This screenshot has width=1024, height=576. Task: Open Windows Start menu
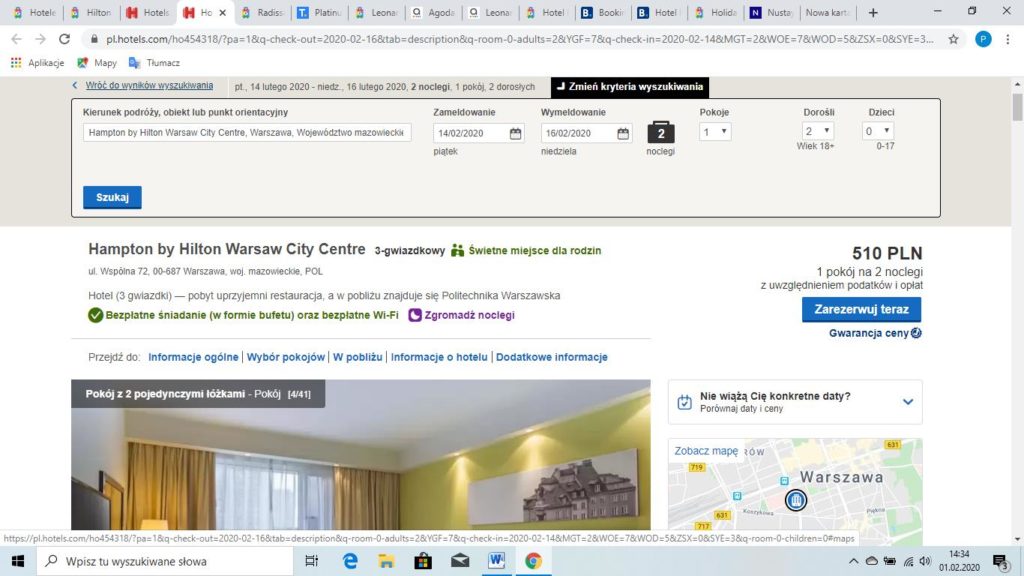(x=18, y=561)
